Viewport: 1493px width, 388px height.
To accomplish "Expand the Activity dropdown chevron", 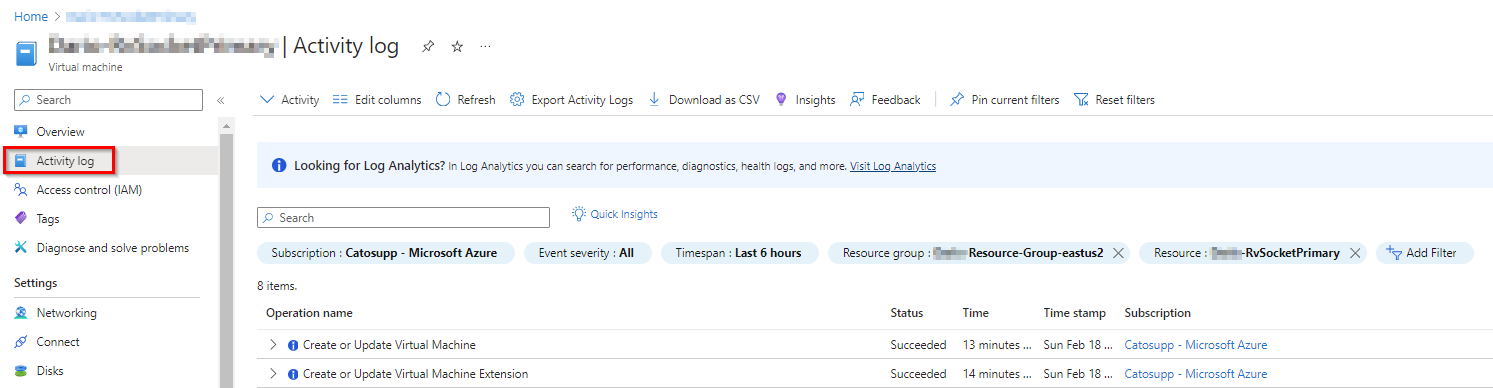I will [x=266, y=100].
